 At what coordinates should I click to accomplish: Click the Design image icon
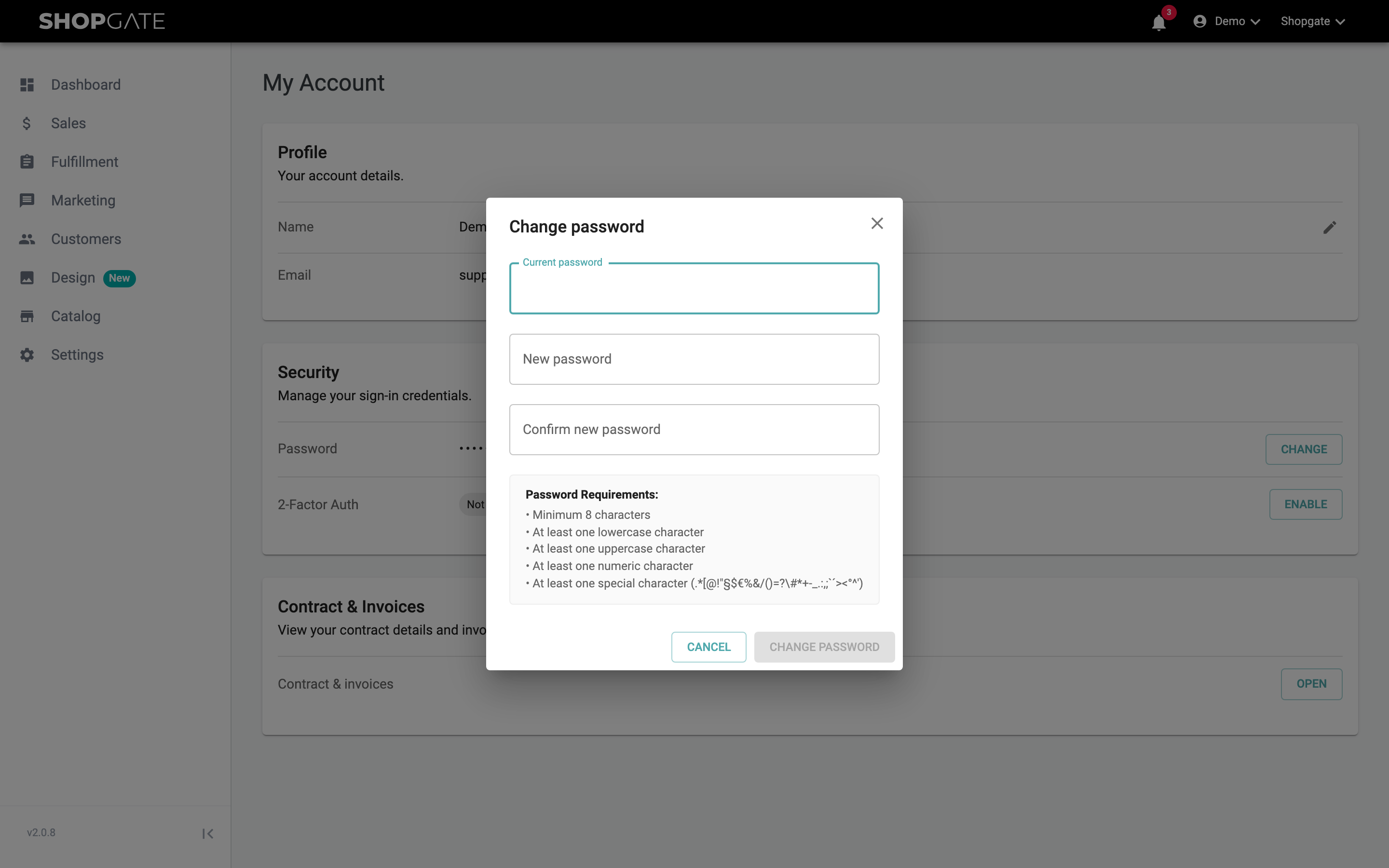pos(27,278)
